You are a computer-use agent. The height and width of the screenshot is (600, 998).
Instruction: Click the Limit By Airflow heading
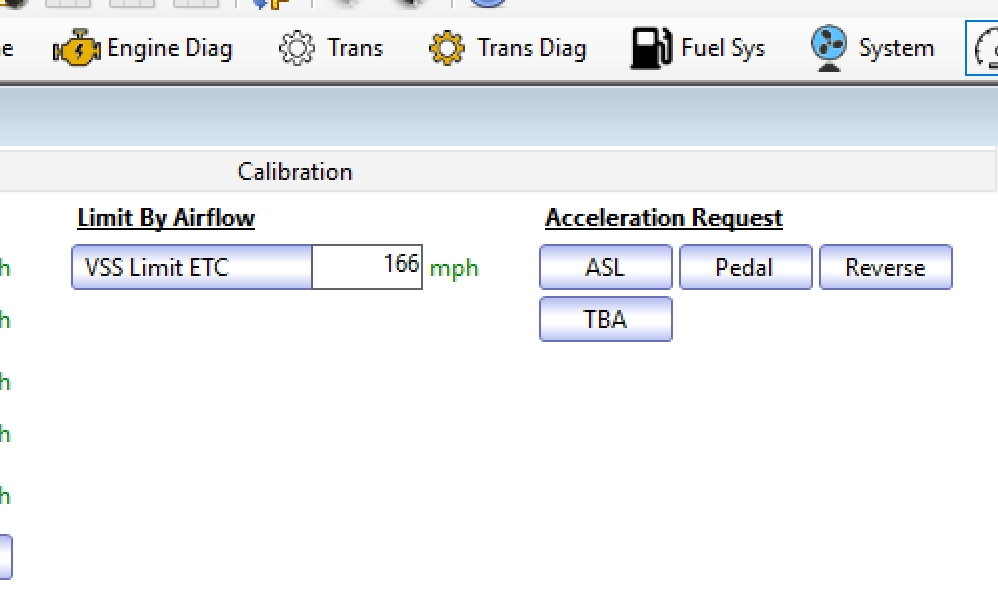click(166, 218)
